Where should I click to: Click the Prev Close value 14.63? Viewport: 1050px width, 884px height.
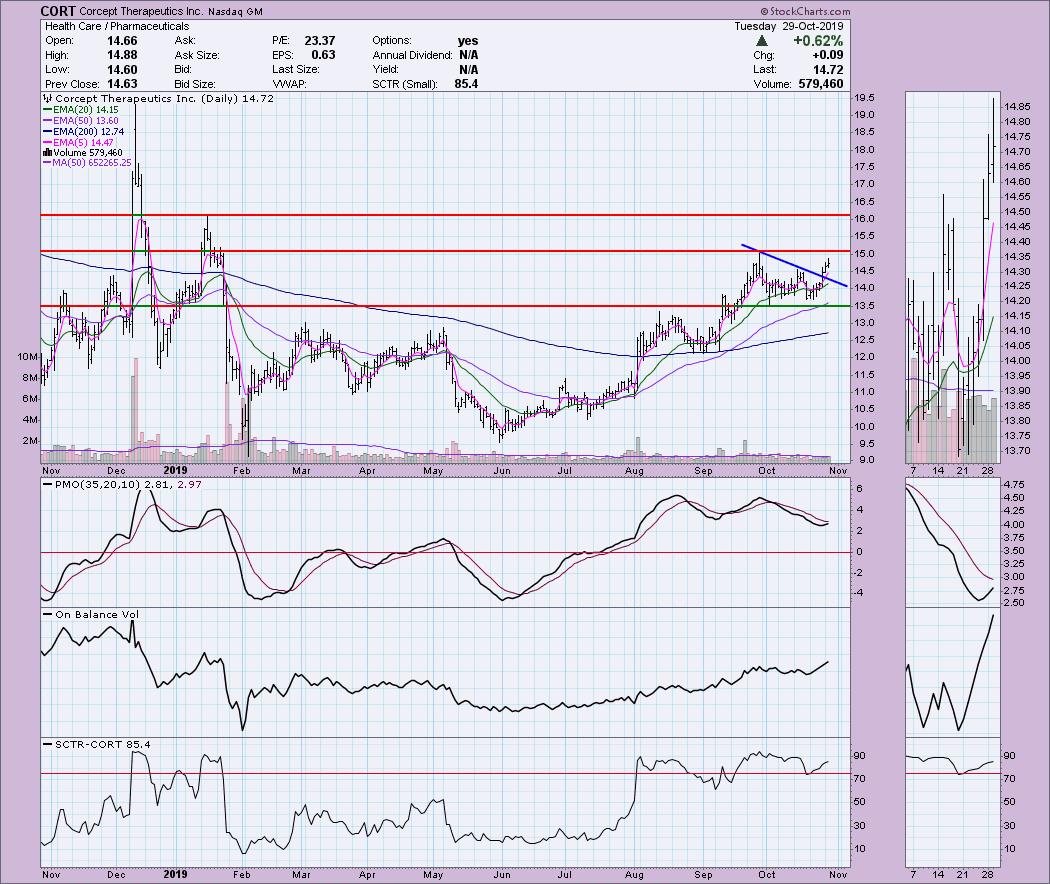[x=122, y=84]
